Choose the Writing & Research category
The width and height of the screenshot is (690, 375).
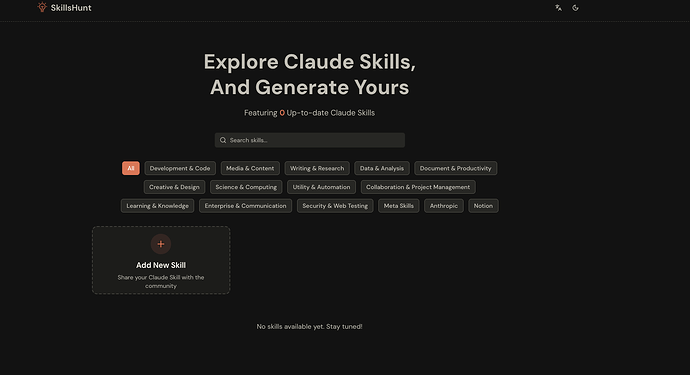click(317, 168)
